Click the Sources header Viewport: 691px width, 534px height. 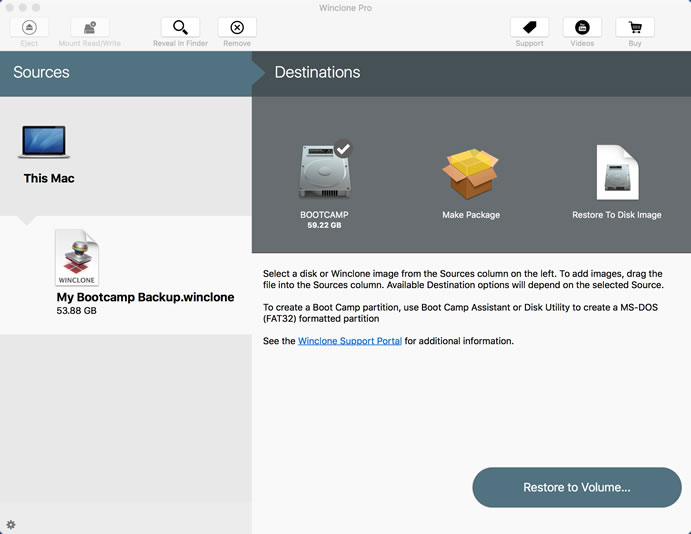(x=41, y=72)
